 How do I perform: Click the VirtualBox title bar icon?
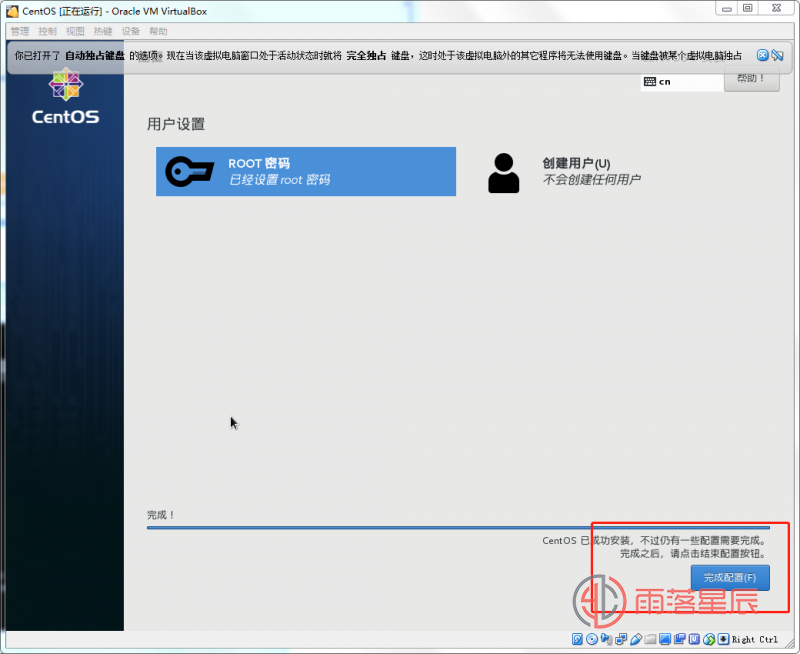click(x=12, y=11)
